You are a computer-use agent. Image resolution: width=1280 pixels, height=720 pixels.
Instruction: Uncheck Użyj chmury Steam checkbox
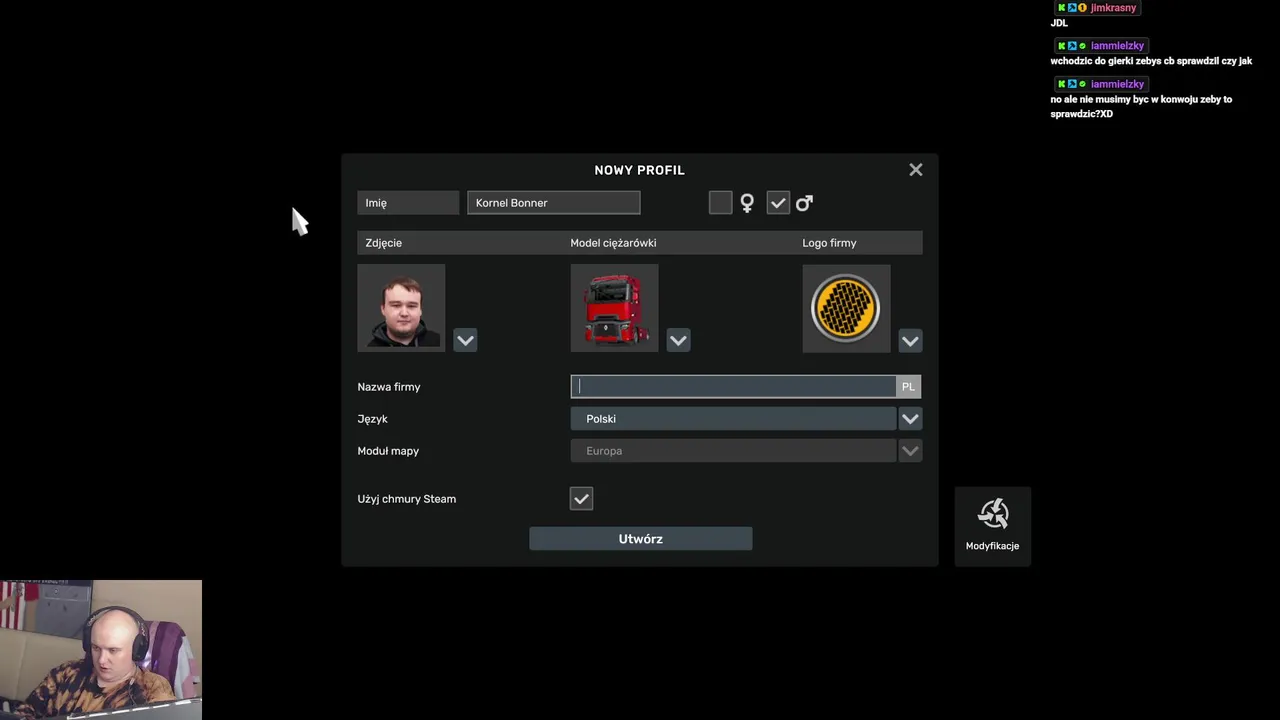[581, 498]
